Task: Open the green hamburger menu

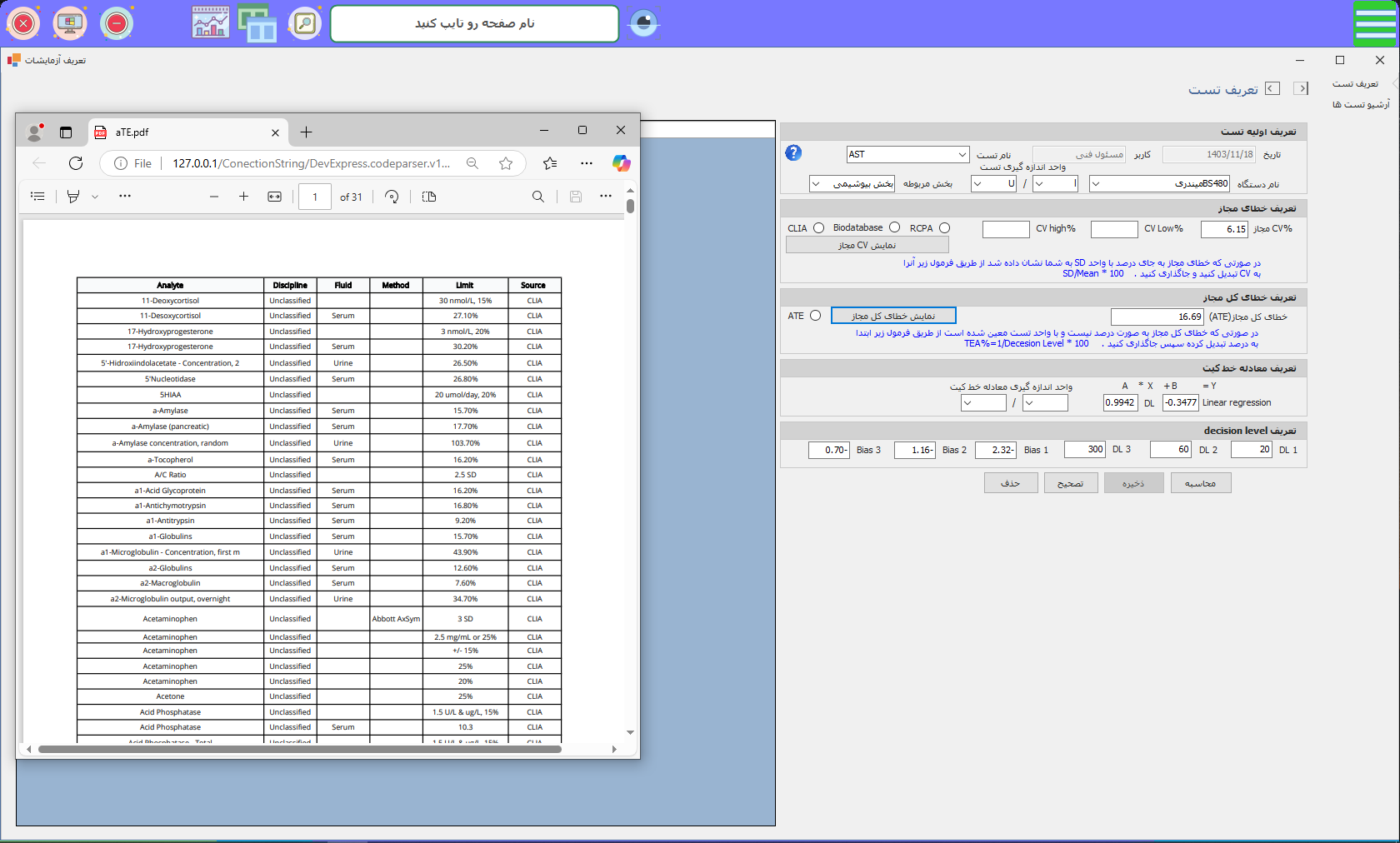Action: coord(1375,24)
